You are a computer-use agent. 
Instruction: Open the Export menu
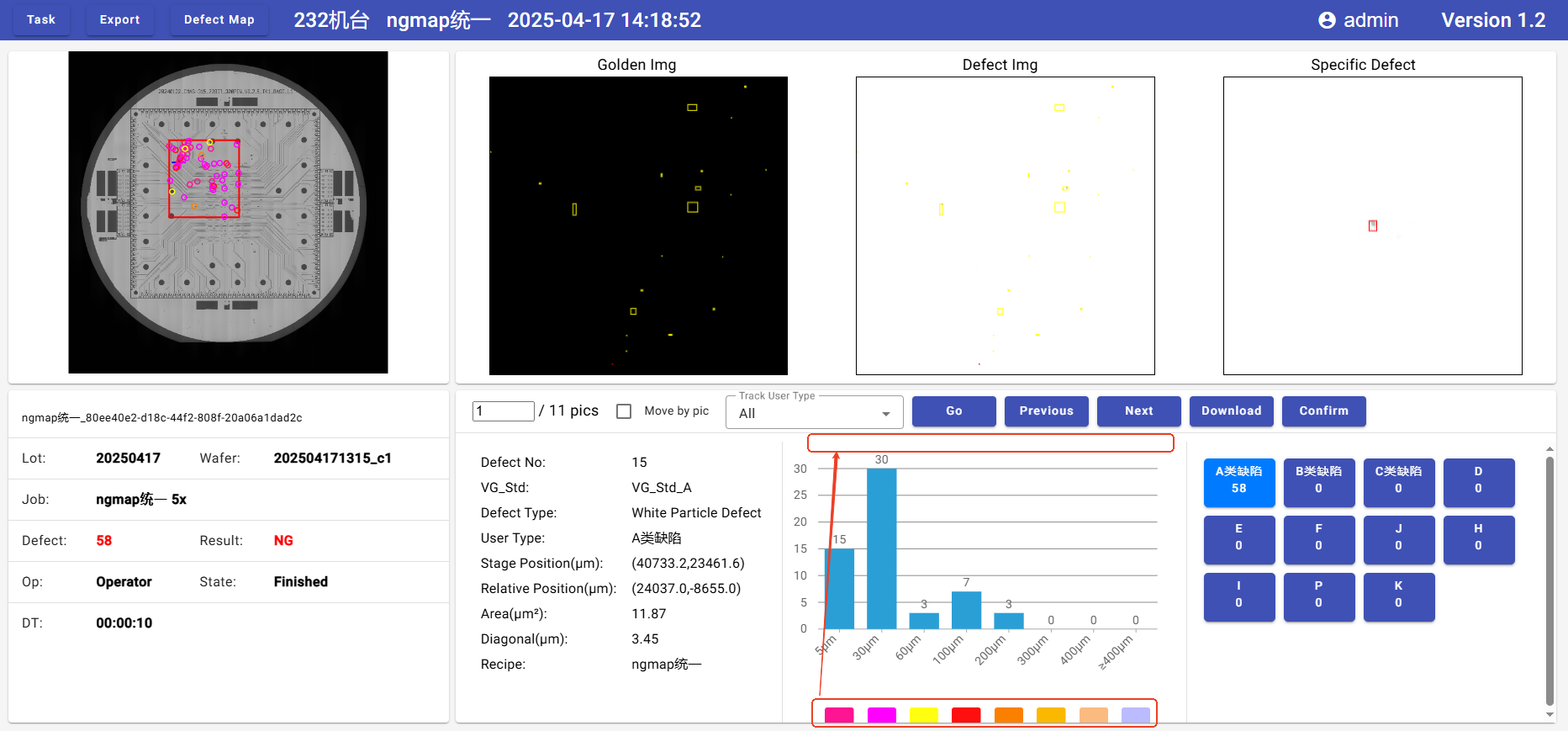119,19
